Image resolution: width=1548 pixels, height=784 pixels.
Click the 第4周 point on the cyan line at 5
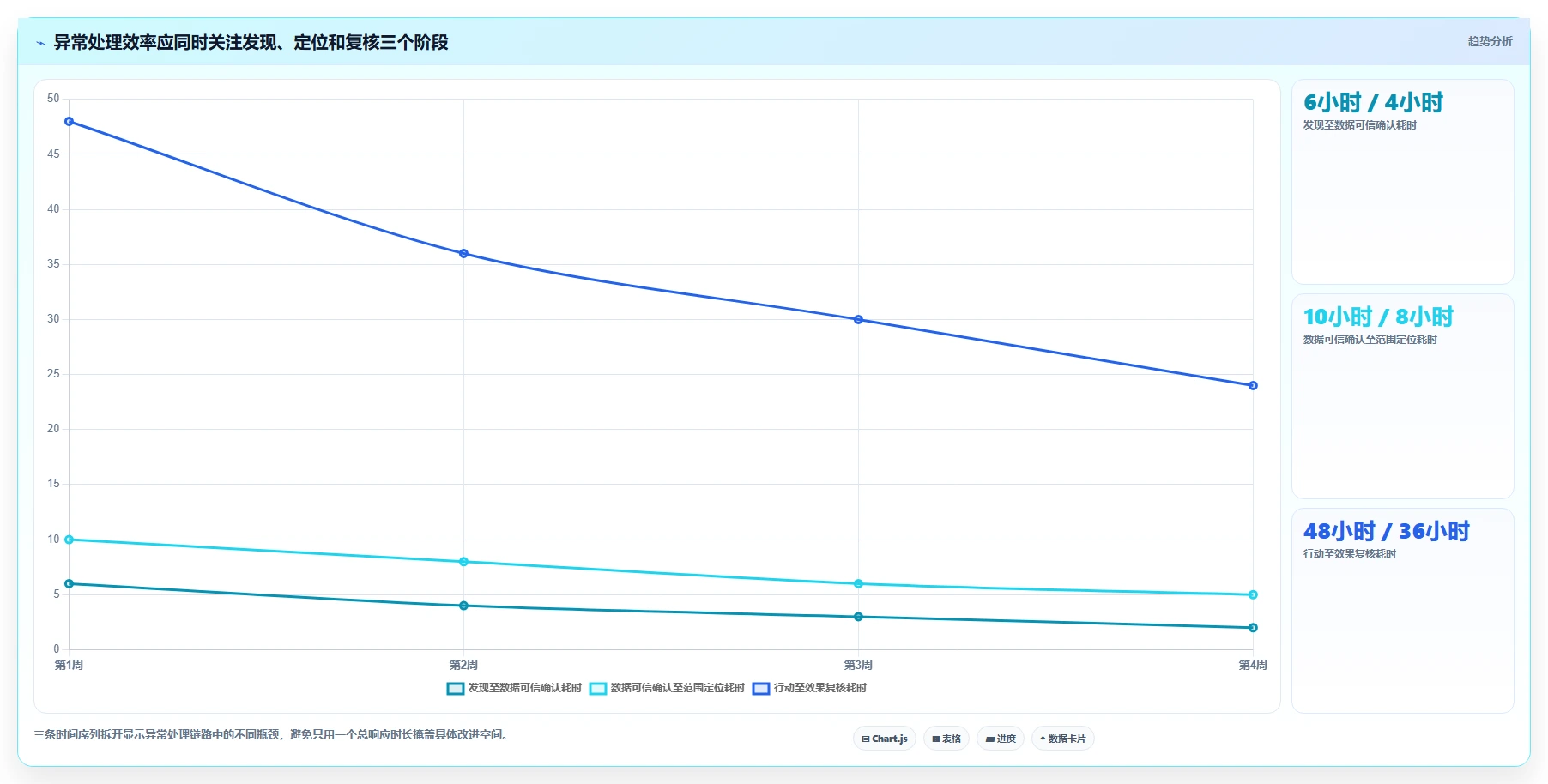tap(1253, 594)
